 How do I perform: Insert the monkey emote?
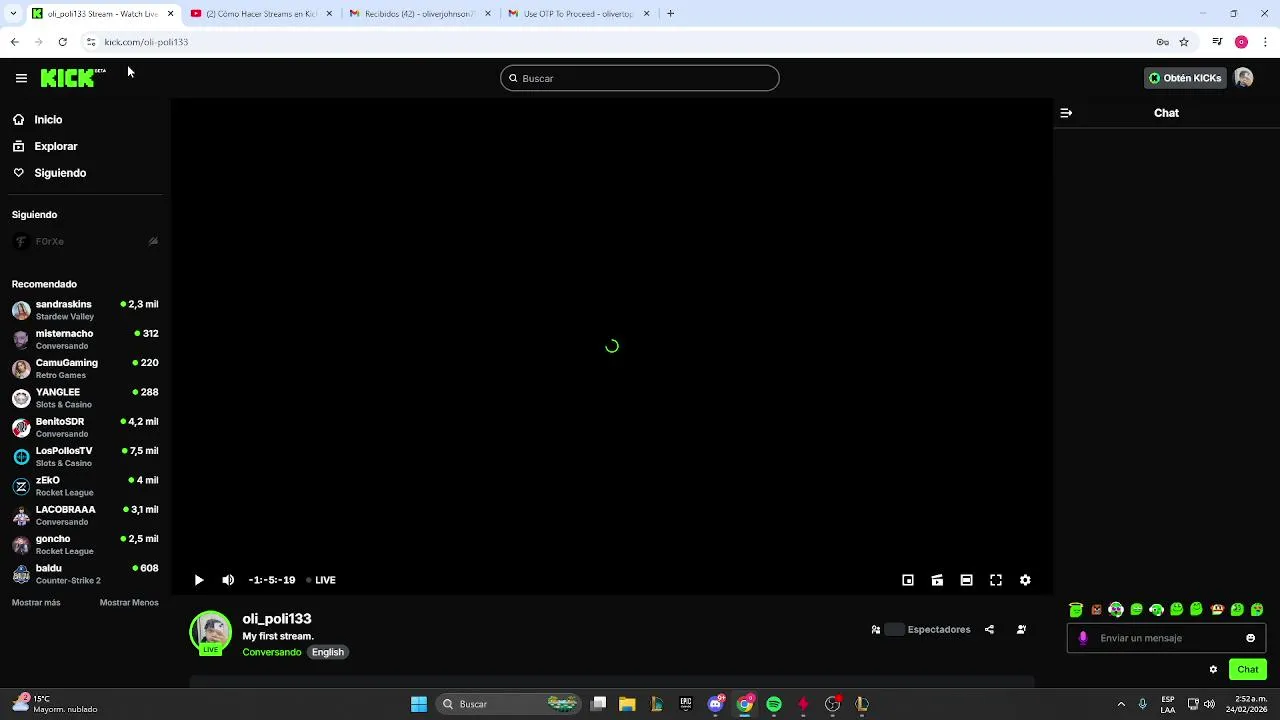(1217, 609)
